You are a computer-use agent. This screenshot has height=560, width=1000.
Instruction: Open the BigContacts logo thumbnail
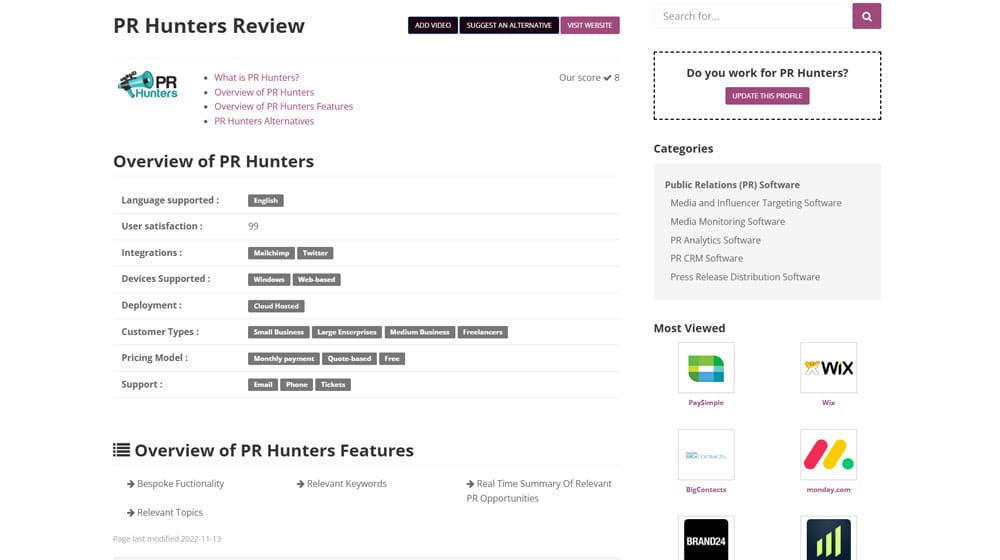point(706,455)
